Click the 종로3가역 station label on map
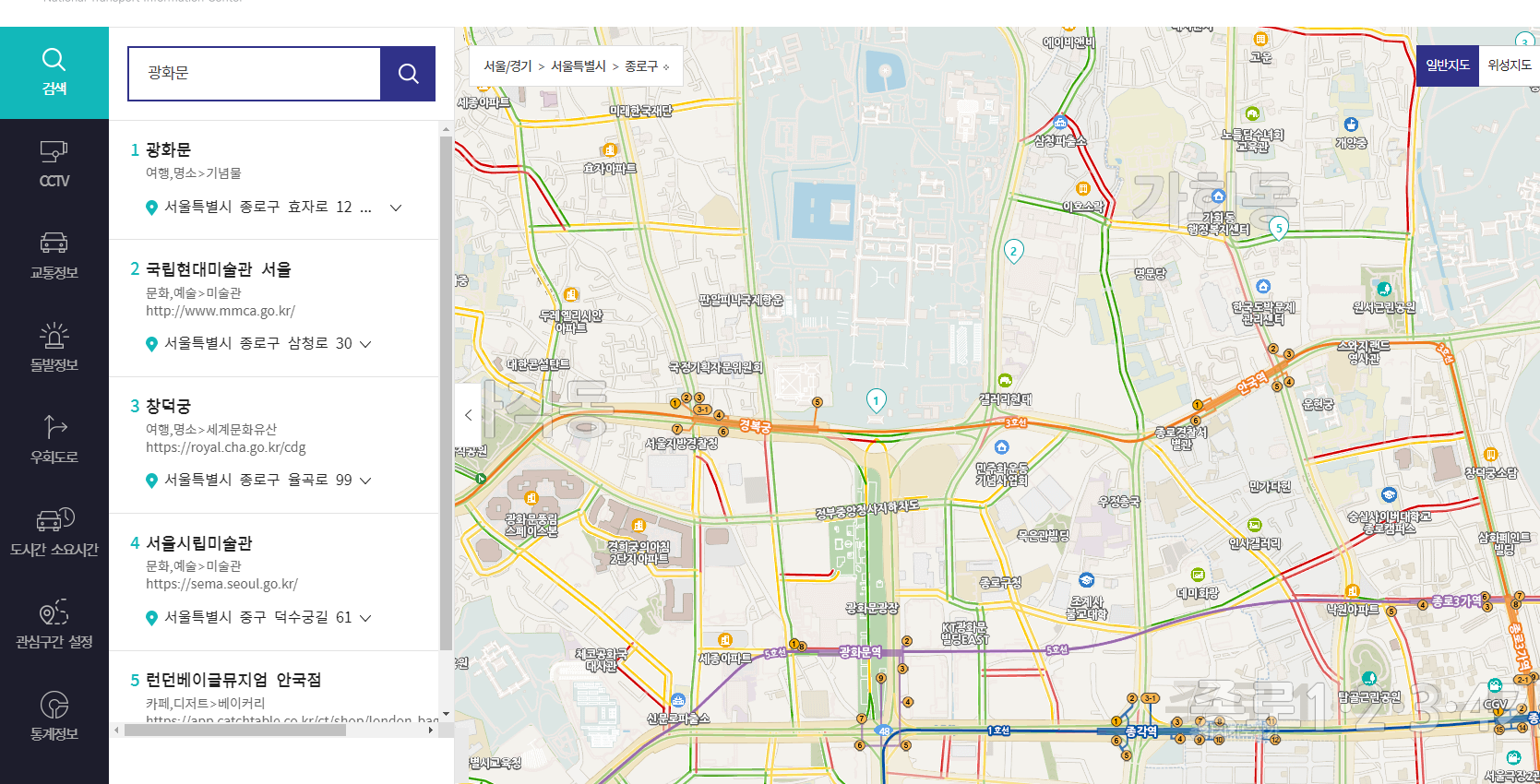Screen dimensions: 1540x784 coord(1456,601)
